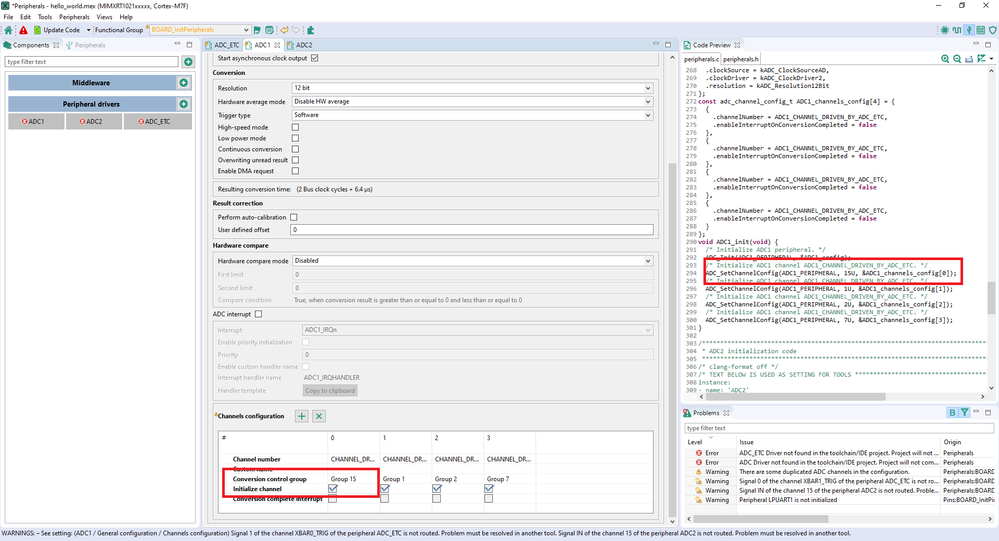Click the Home icon in the main toolbar
The width and height of the screenshot is (999, 541).
(8, 30)
